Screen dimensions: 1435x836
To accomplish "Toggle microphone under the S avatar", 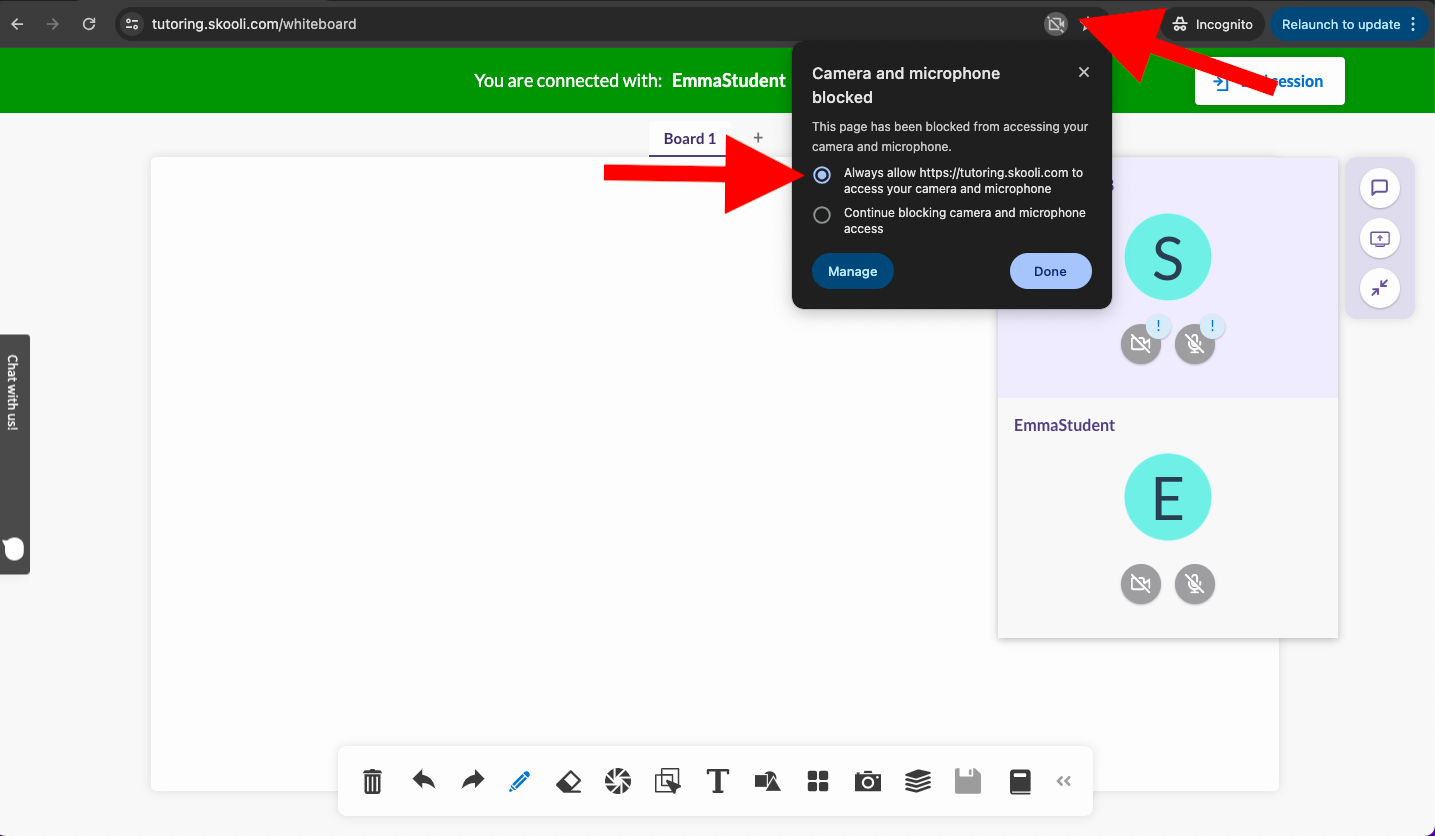I will [1195, 344].
